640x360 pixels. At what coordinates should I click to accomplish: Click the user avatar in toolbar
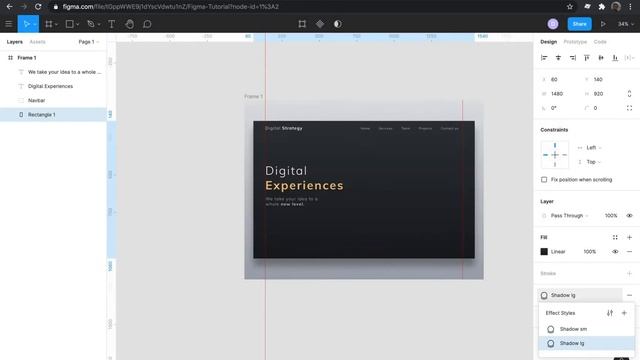tap(553, 24)
